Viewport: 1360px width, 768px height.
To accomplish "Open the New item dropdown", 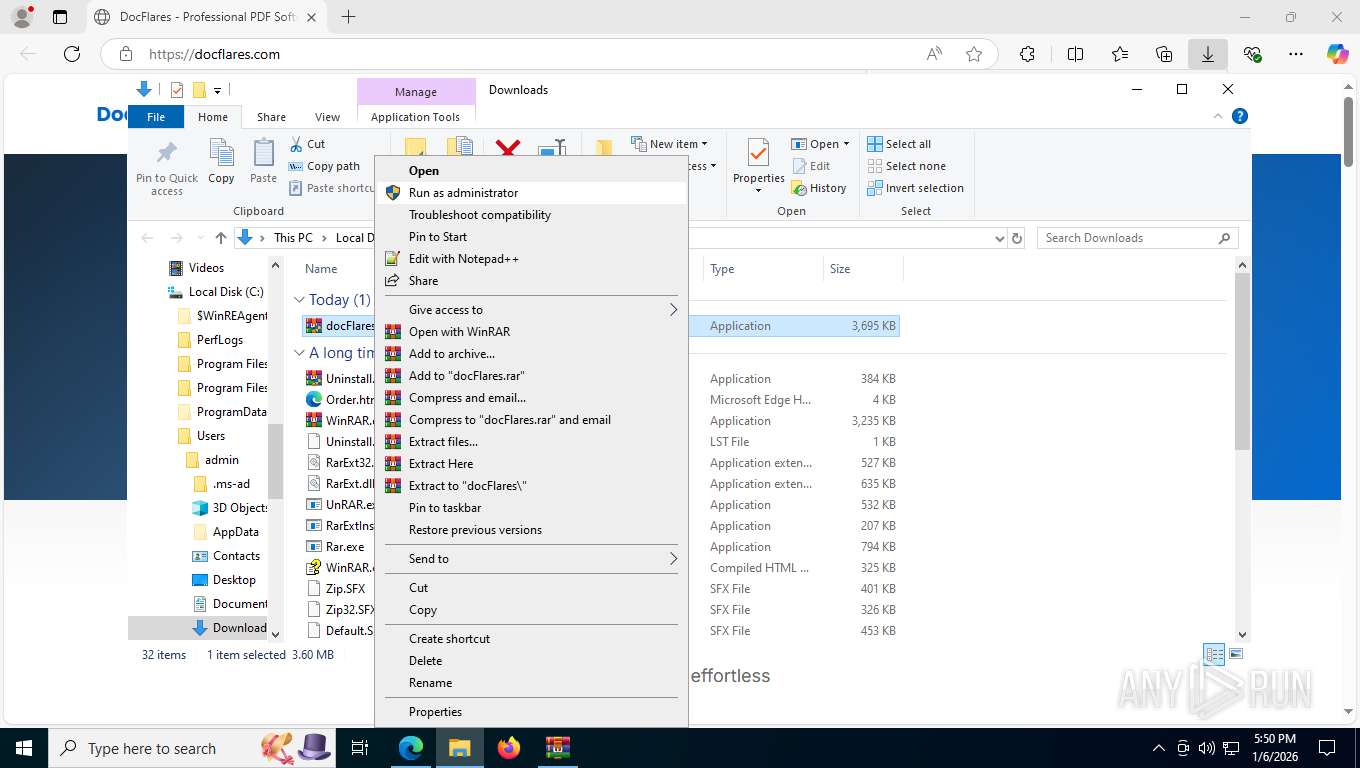I will pos(670,144).
